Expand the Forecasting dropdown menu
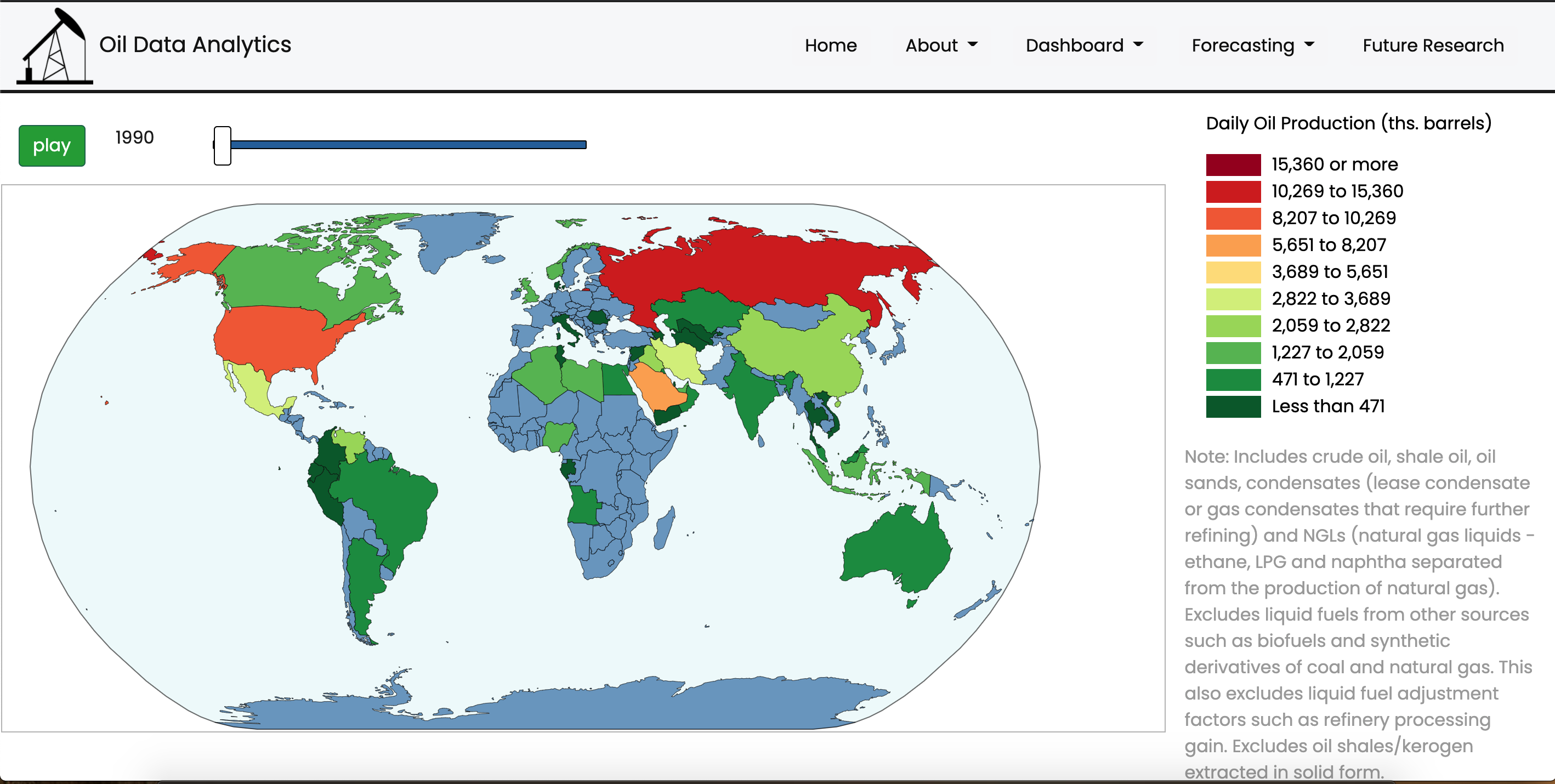The image size is (1555, 784). (x=1252, y=45)
